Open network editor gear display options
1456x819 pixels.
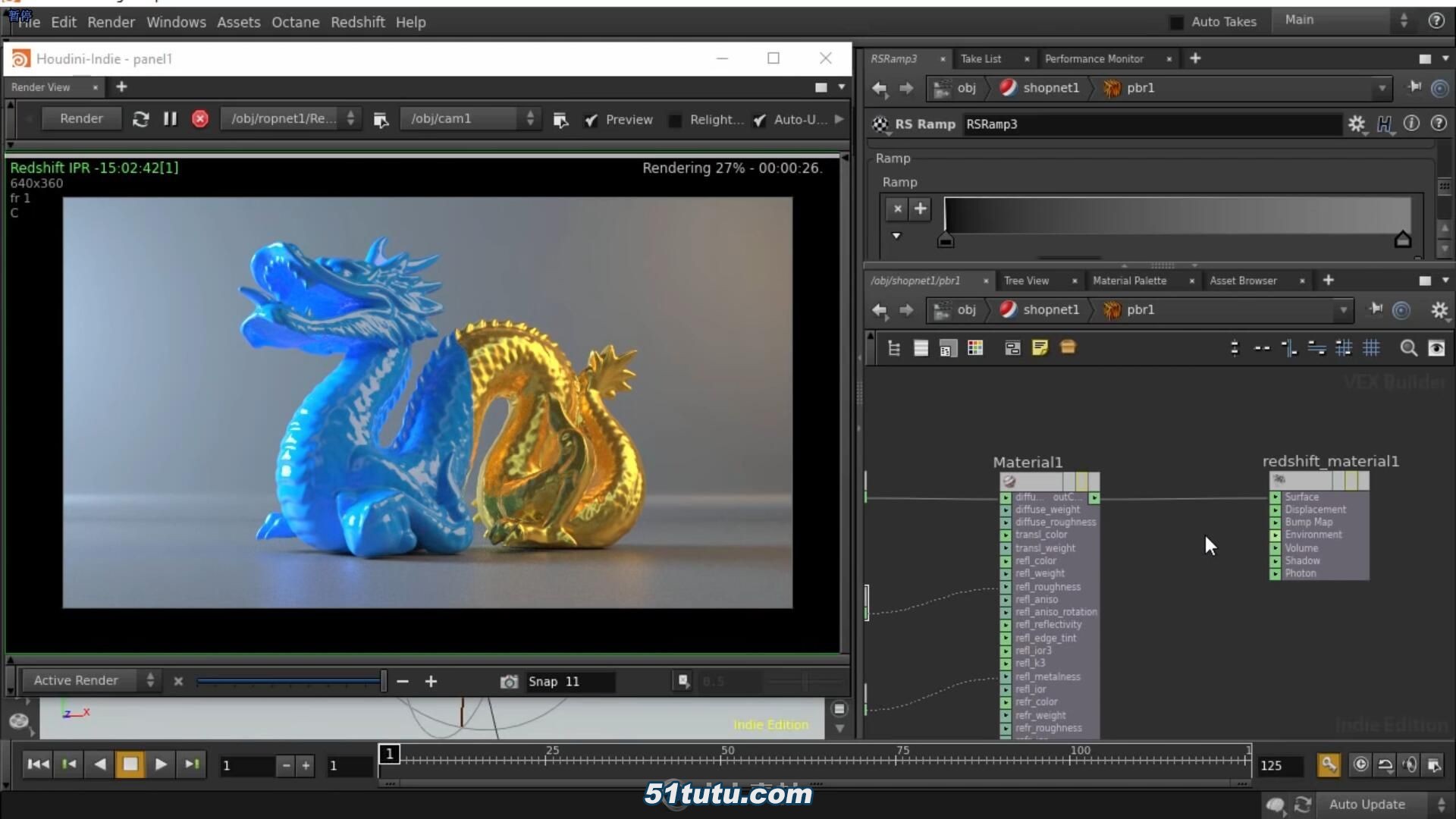pos(1439,310)
